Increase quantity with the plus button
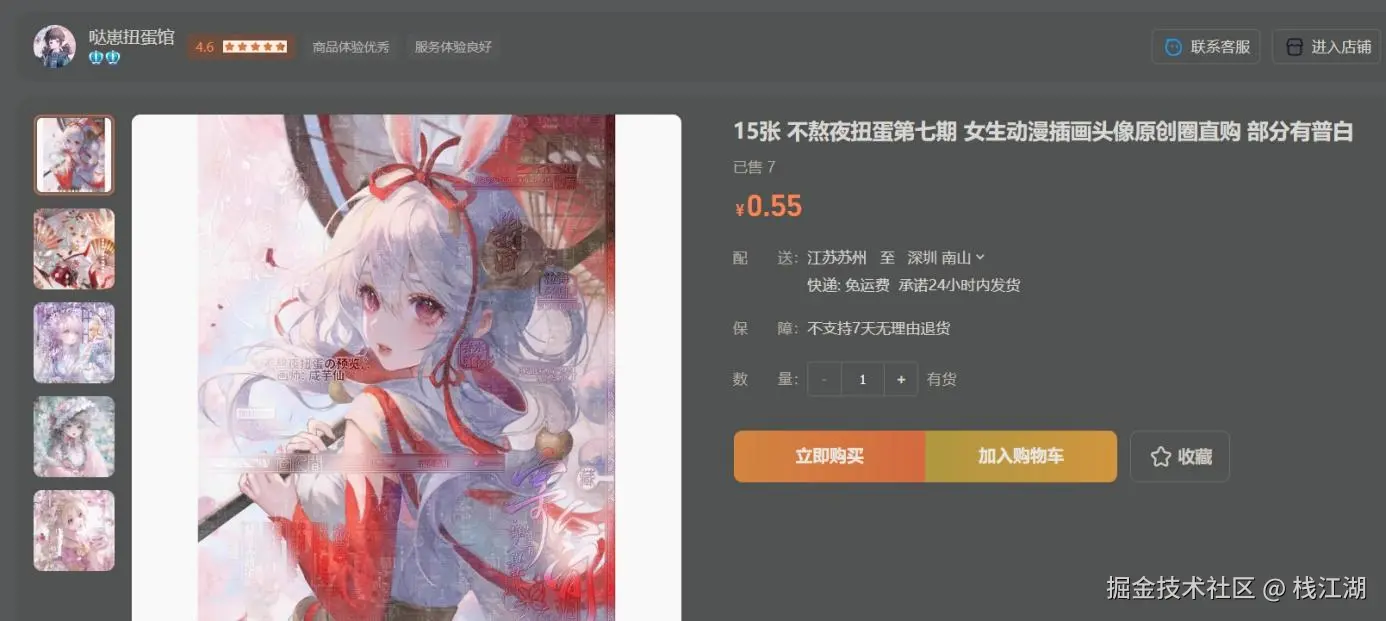 click(901, 380)
